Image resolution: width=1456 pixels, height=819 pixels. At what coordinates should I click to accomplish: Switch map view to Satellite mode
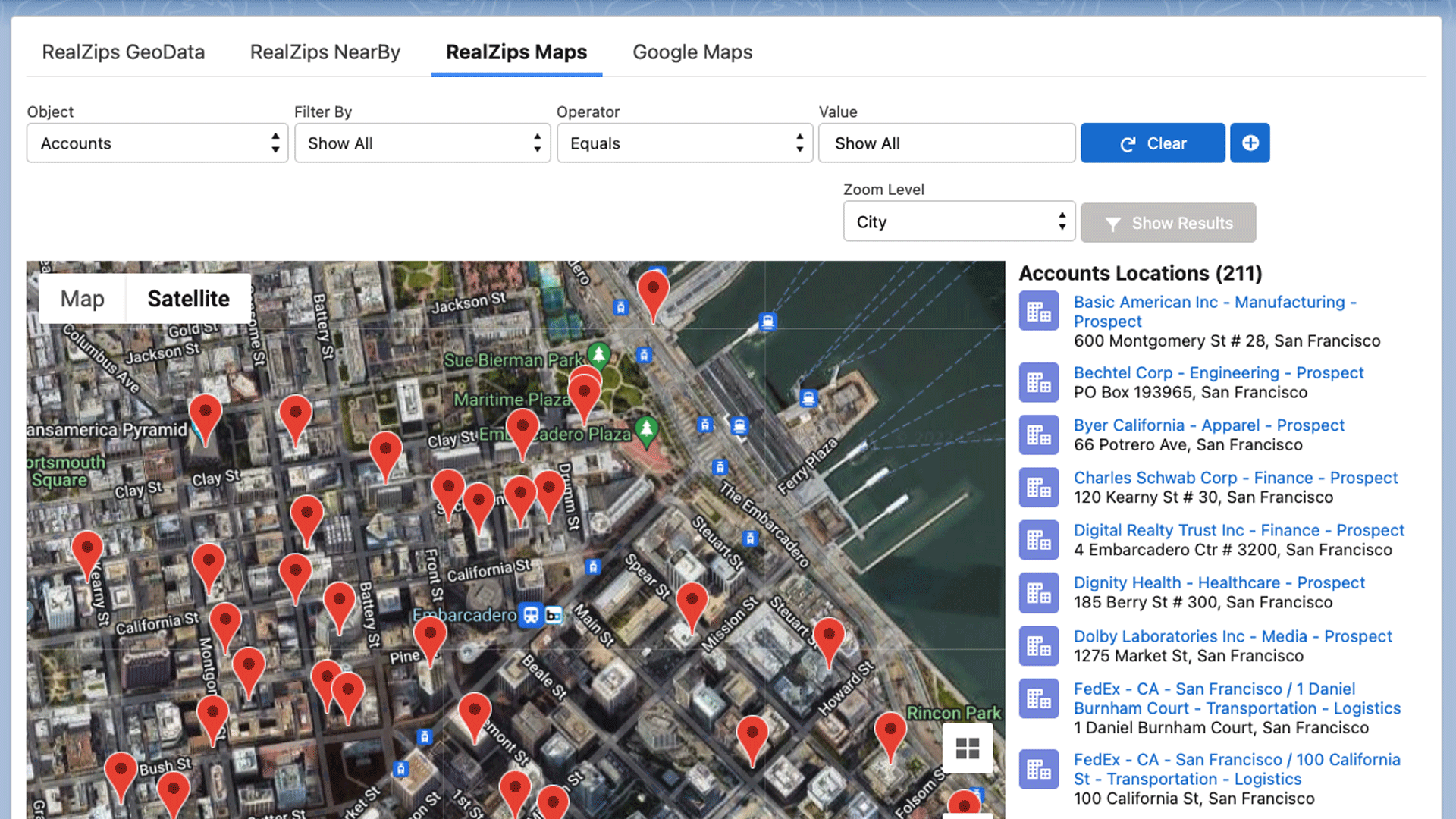click(188, 299)
